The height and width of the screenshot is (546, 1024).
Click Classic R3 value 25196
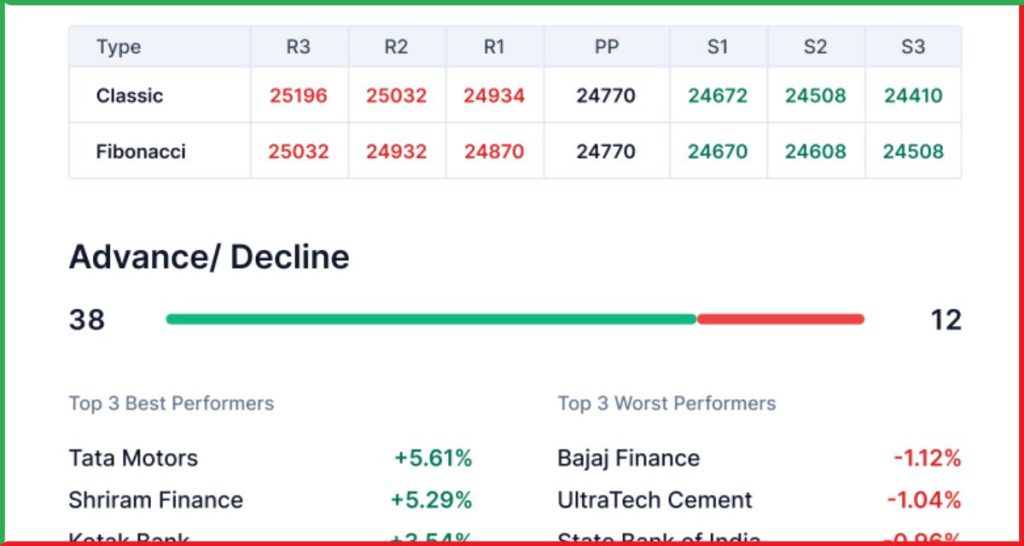click(298, 96)
